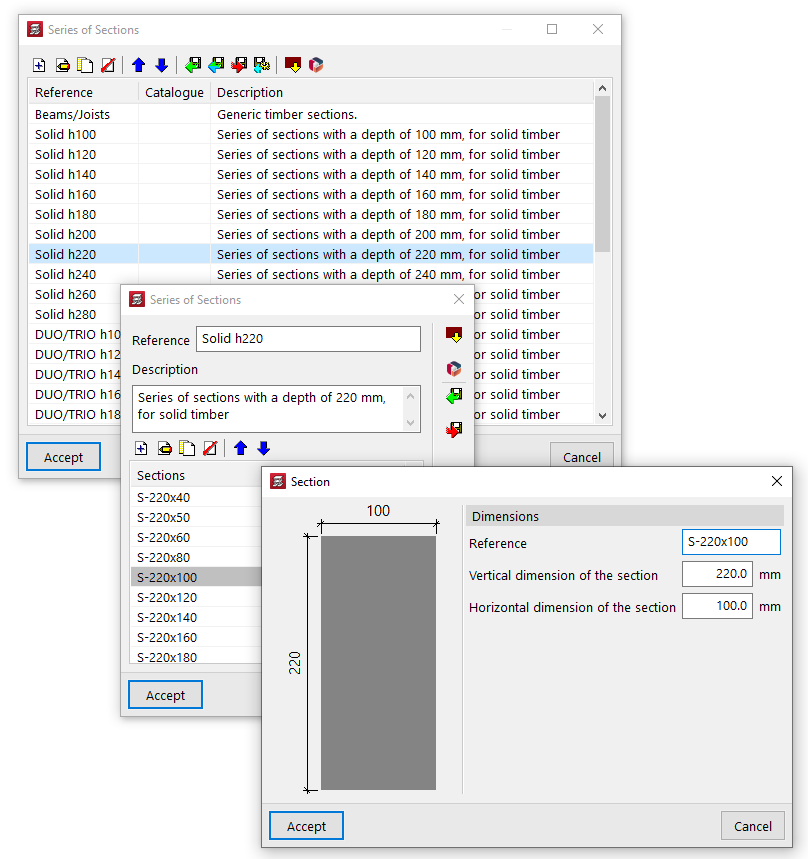Click the main series list scrollbar up arrow
This screenshot has width=808, height=859.
603,88
